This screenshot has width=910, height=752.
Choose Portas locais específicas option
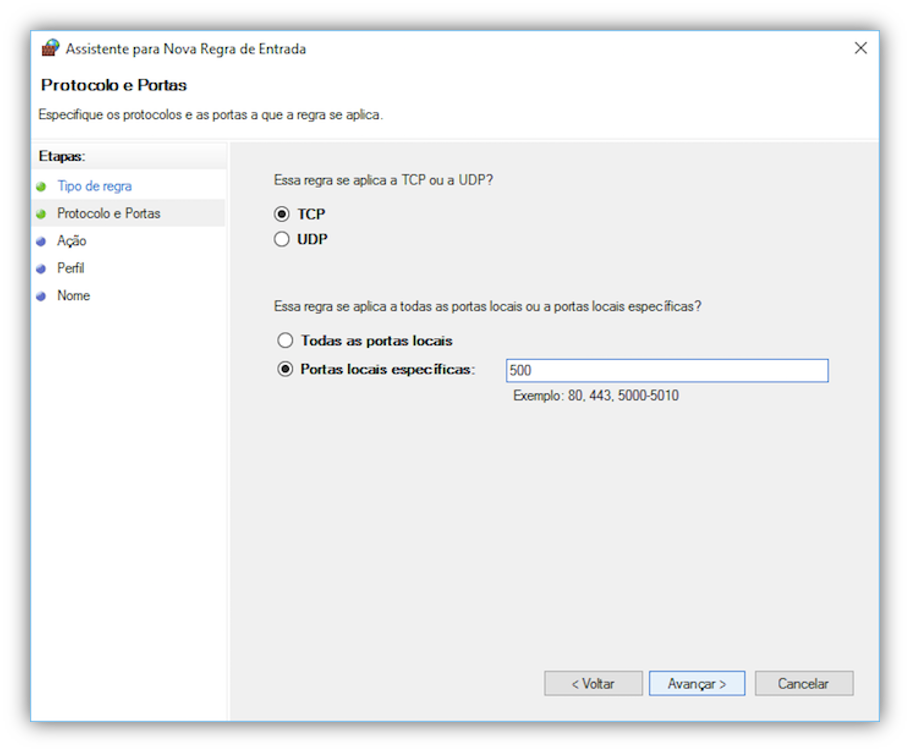pos(286,369)
